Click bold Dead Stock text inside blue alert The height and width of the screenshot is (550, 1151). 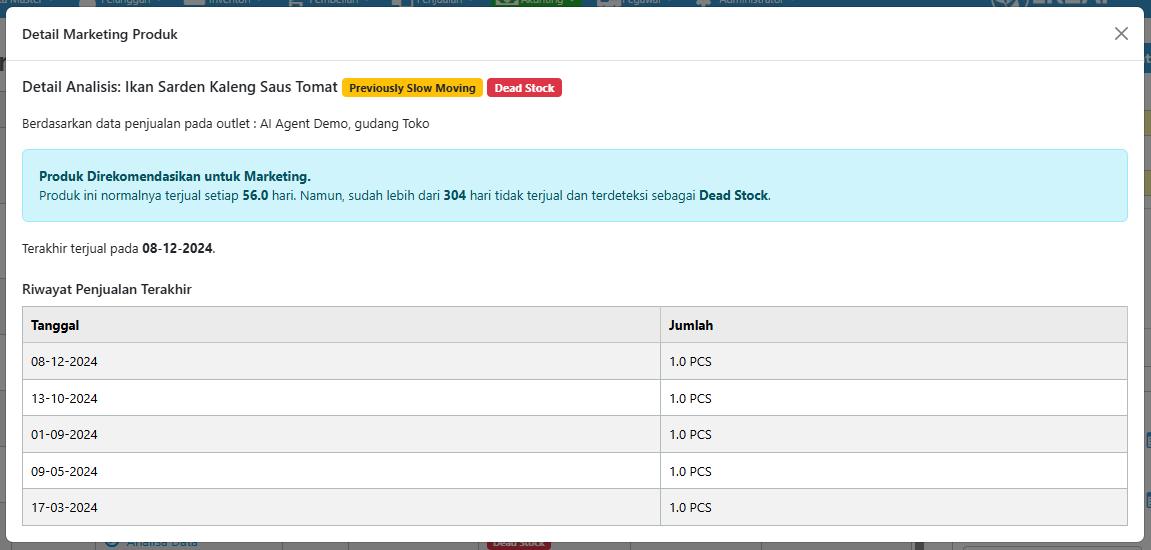pos(733,195)
